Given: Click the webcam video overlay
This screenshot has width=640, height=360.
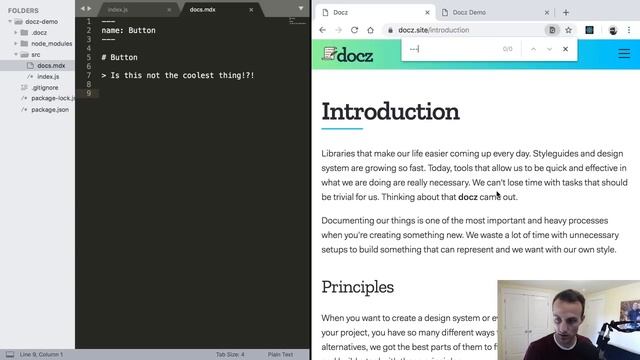Looking at the screenshot, I should pyautogui.click(x=569, y=320).
